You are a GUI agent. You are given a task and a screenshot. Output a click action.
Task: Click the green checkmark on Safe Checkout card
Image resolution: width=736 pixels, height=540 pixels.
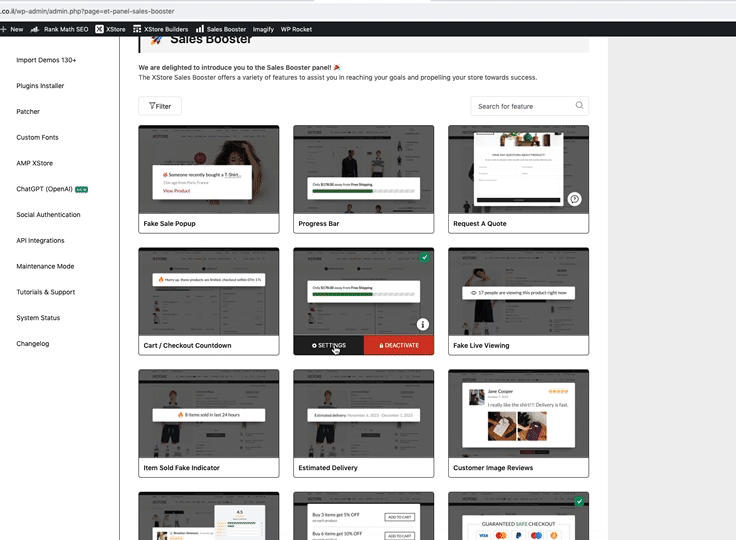coord(580,501)
